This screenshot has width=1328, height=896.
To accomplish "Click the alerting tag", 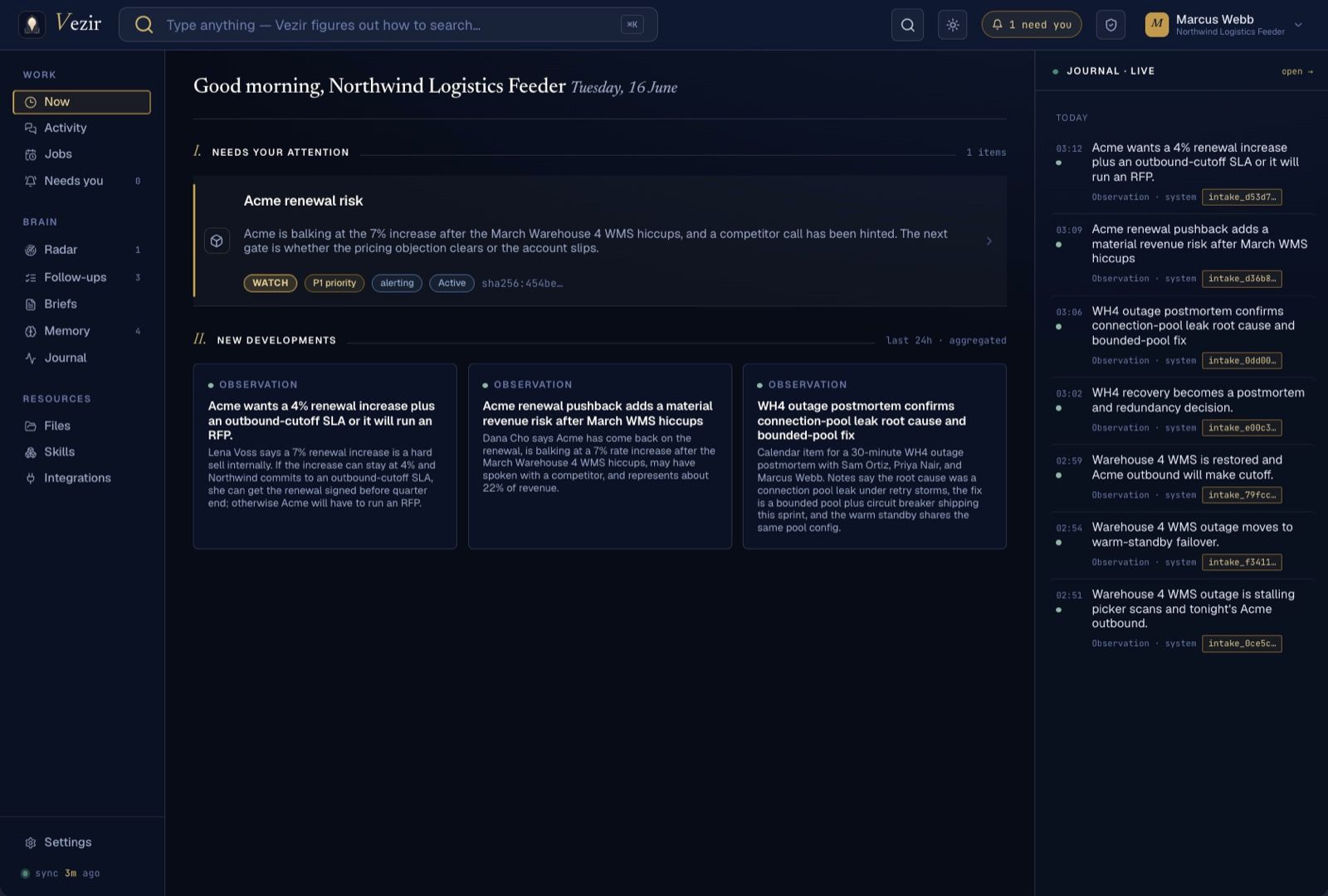I will [397, 283].
